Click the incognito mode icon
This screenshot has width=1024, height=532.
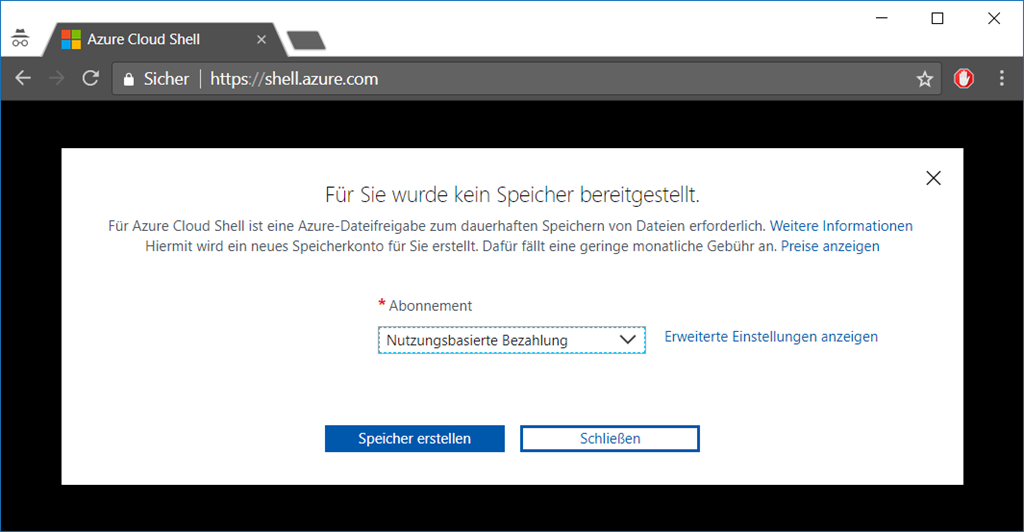(x=20, y=39)
